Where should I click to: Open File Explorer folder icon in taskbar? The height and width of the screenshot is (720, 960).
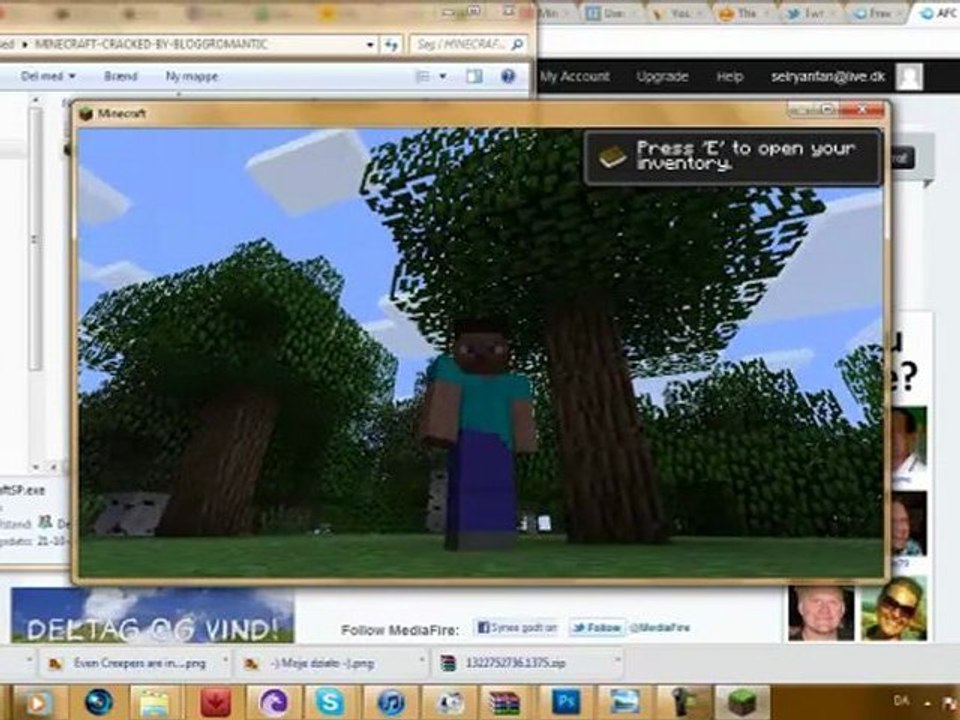click(x=155, y=703)
